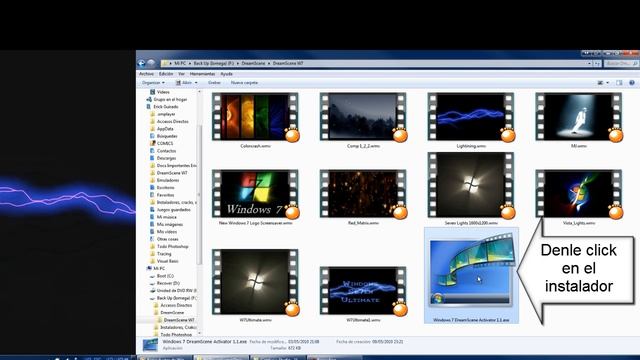Viewport: 640px width, 360px height.
Task: Click the address bar refresh button
Action: pos(598,64)
